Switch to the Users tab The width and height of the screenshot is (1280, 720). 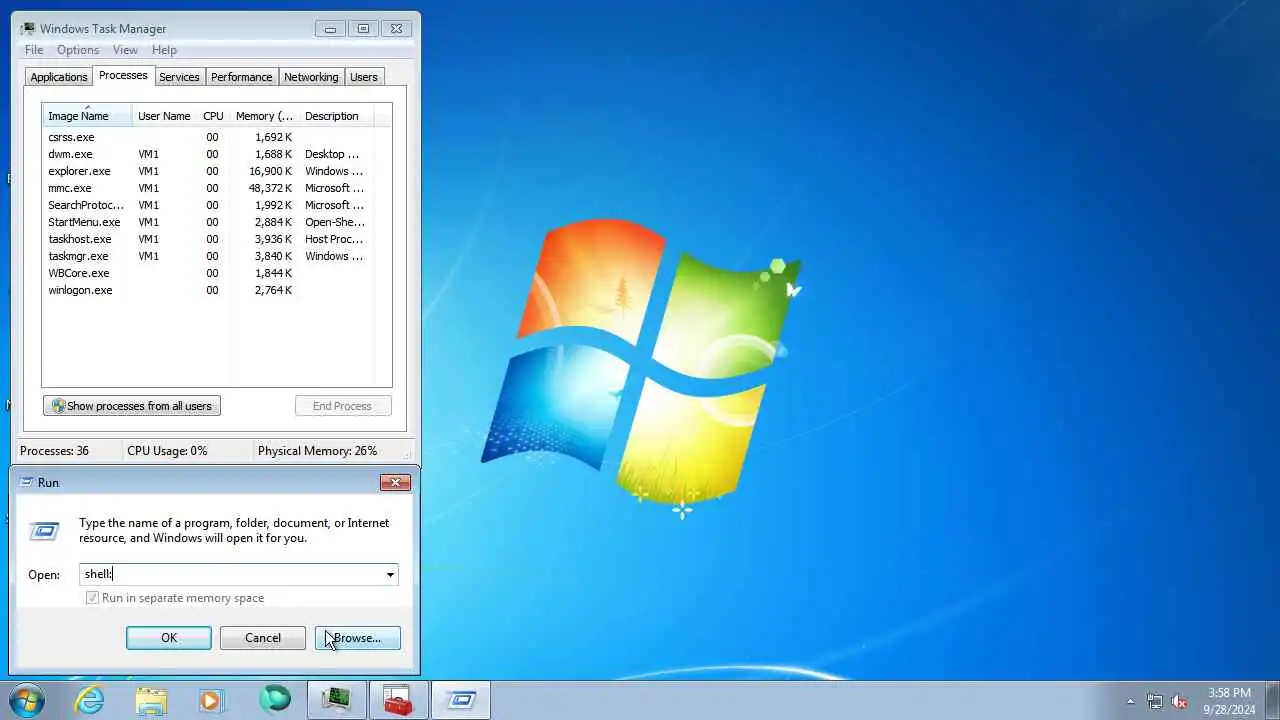click(x=364, y=77)
